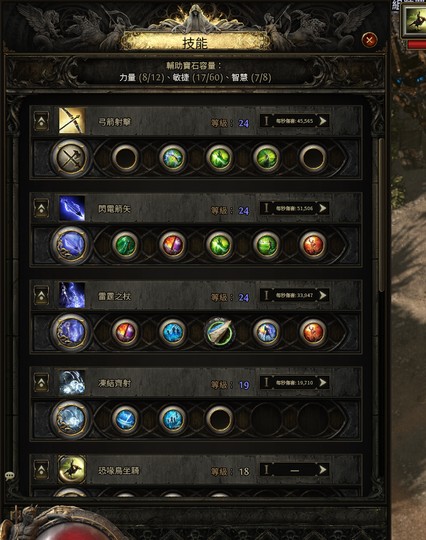Viewport: 426px width, 540px height.
Task: Expand damage details arrow for 雷霆之杖
Action: [x=323, y=295]
